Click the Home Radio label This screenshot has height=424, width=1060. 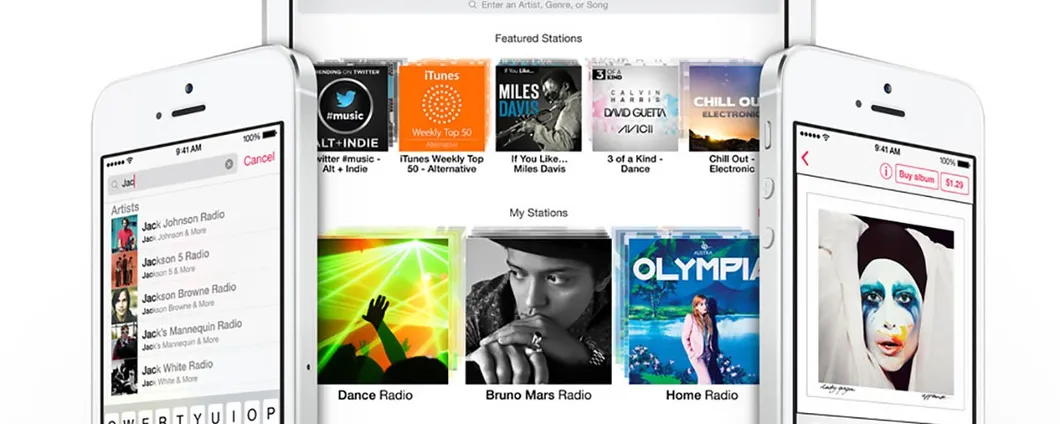coord(702,396)
